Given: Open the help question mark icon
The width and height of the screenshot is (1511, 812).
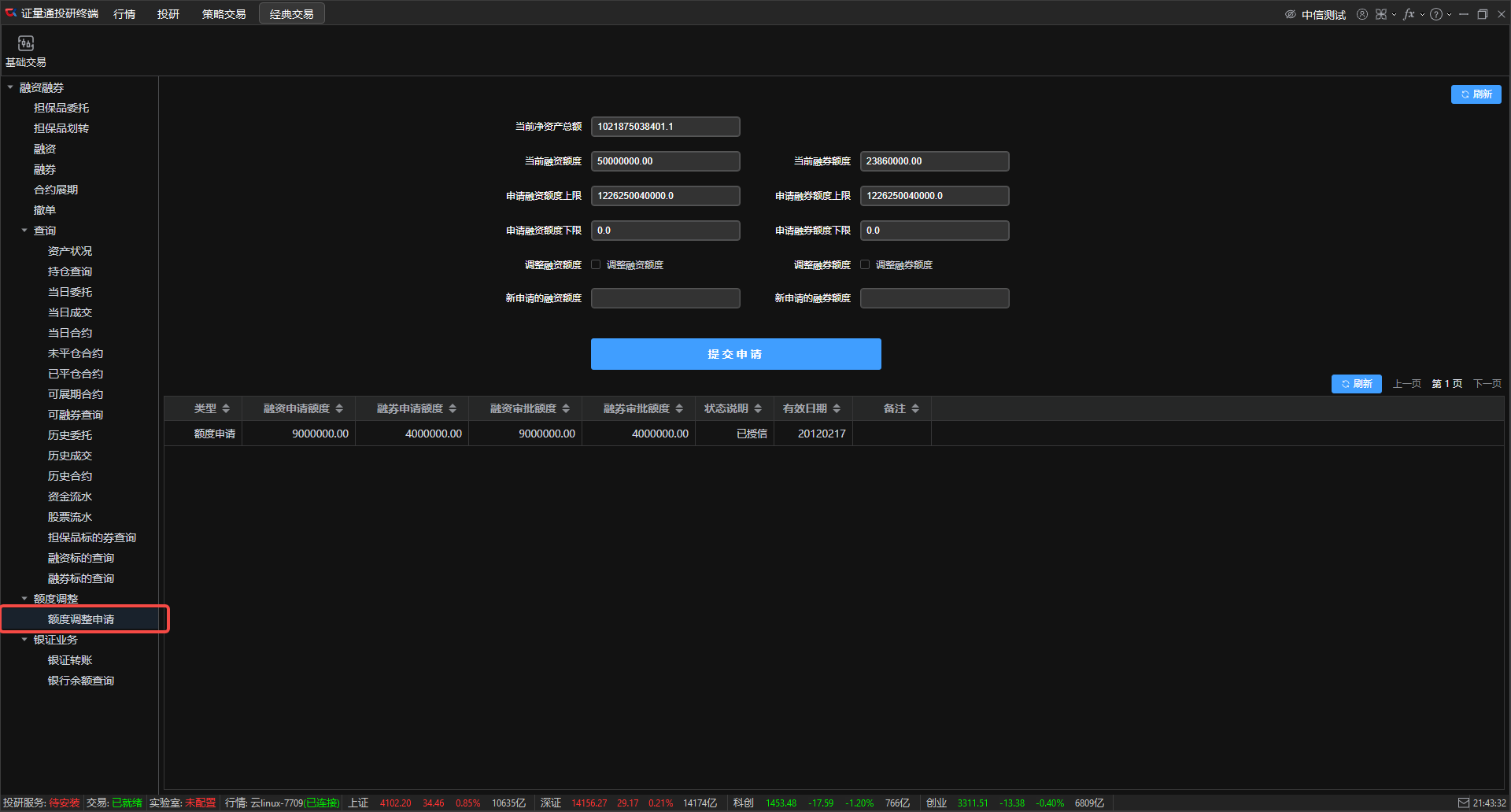Looking at the screenshot, I should coord(1436,14).
